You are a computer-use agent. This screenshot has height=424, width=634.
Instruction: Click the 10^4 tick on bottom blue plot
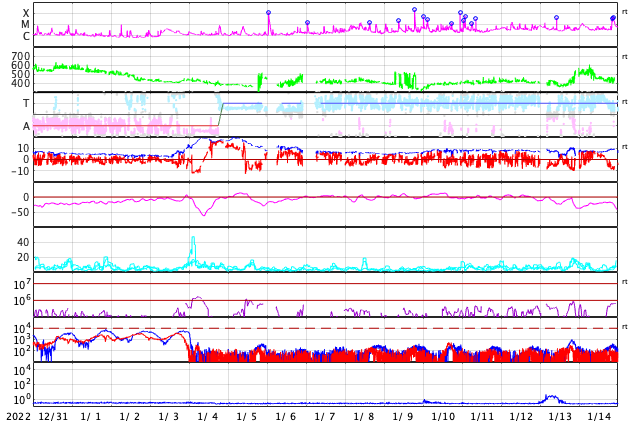coord(22,370)
